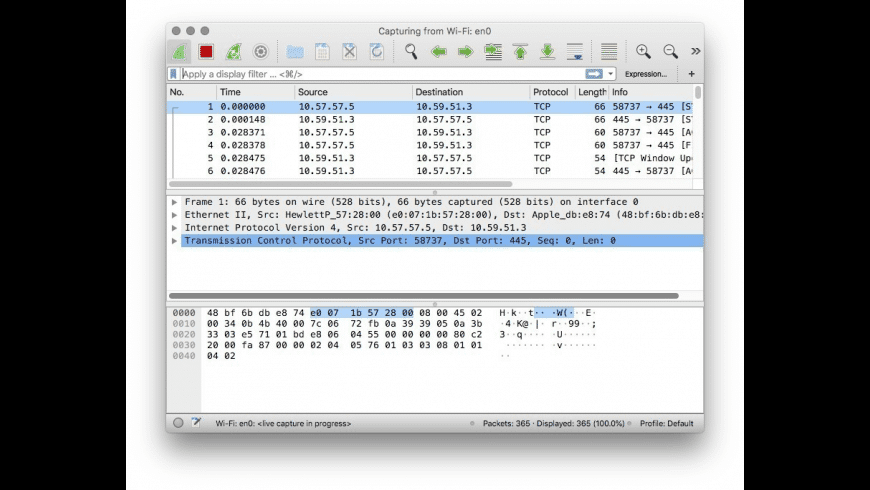The width and height of the screenshot is (870, 490).
Task: Click hex offset 0030 row bytes
Action: pyautogui.click(x=345, y=345)
